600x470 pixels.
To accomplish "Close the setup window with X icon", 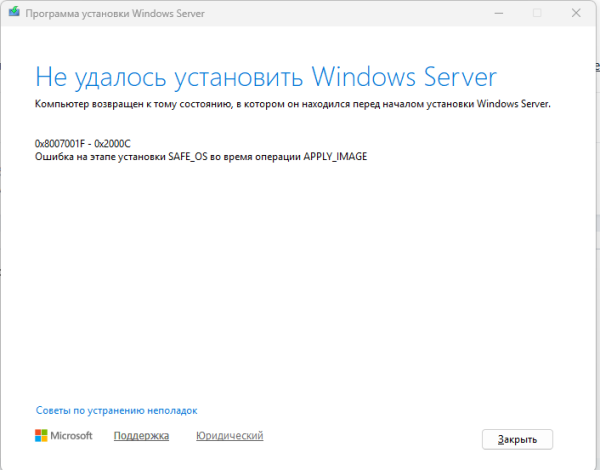I will pos(576,13).
